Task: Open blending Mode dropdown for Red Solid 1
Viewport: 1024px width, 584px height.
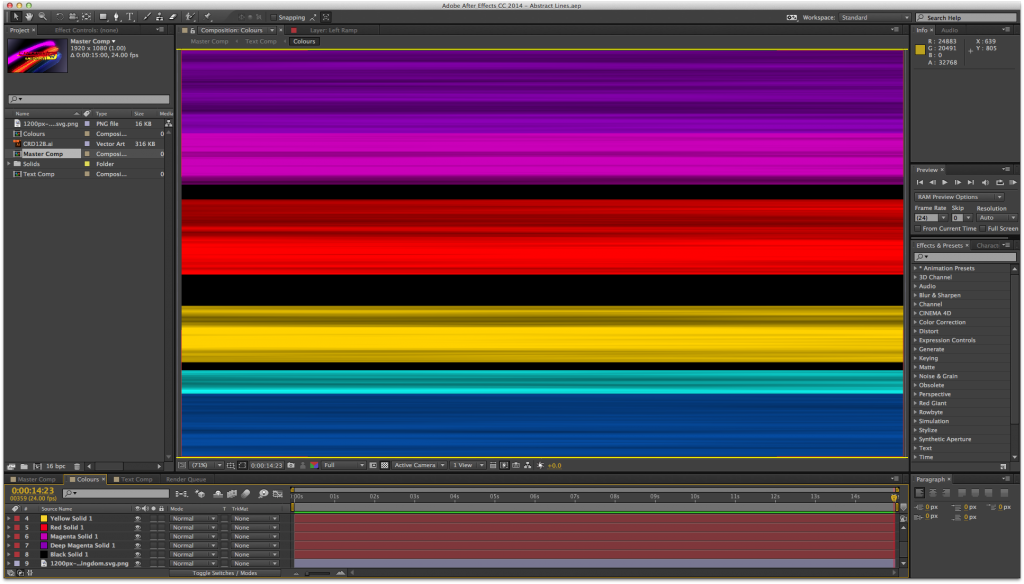Action: pos(193,528)
